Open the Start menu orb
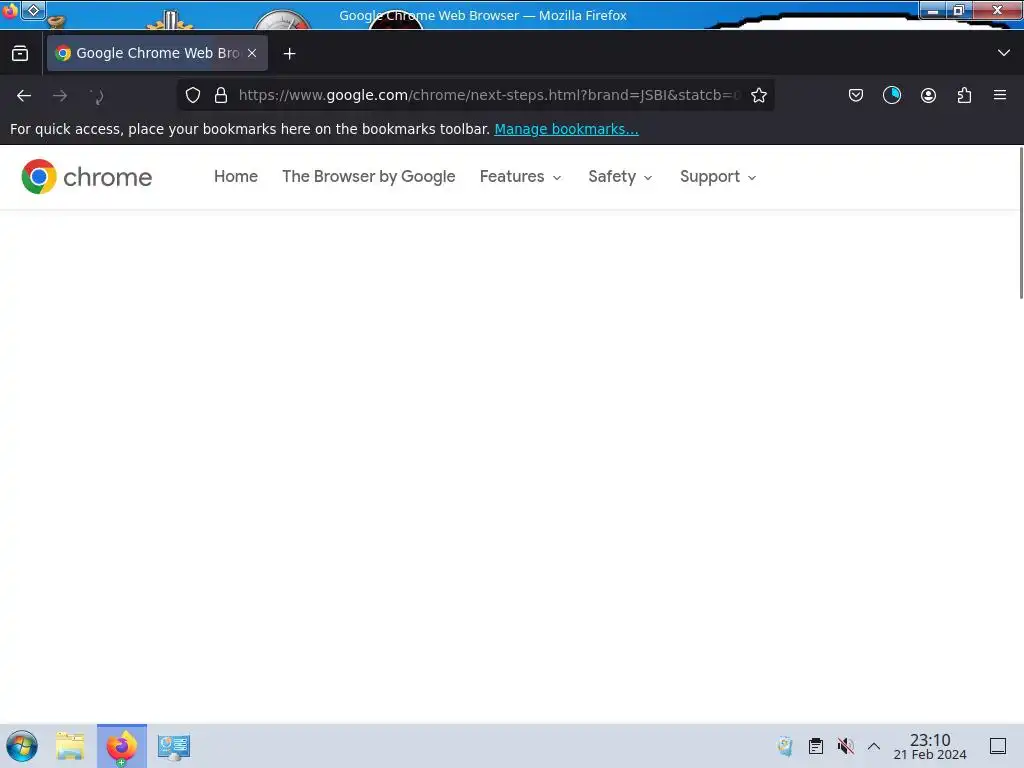 coord(22,746)
